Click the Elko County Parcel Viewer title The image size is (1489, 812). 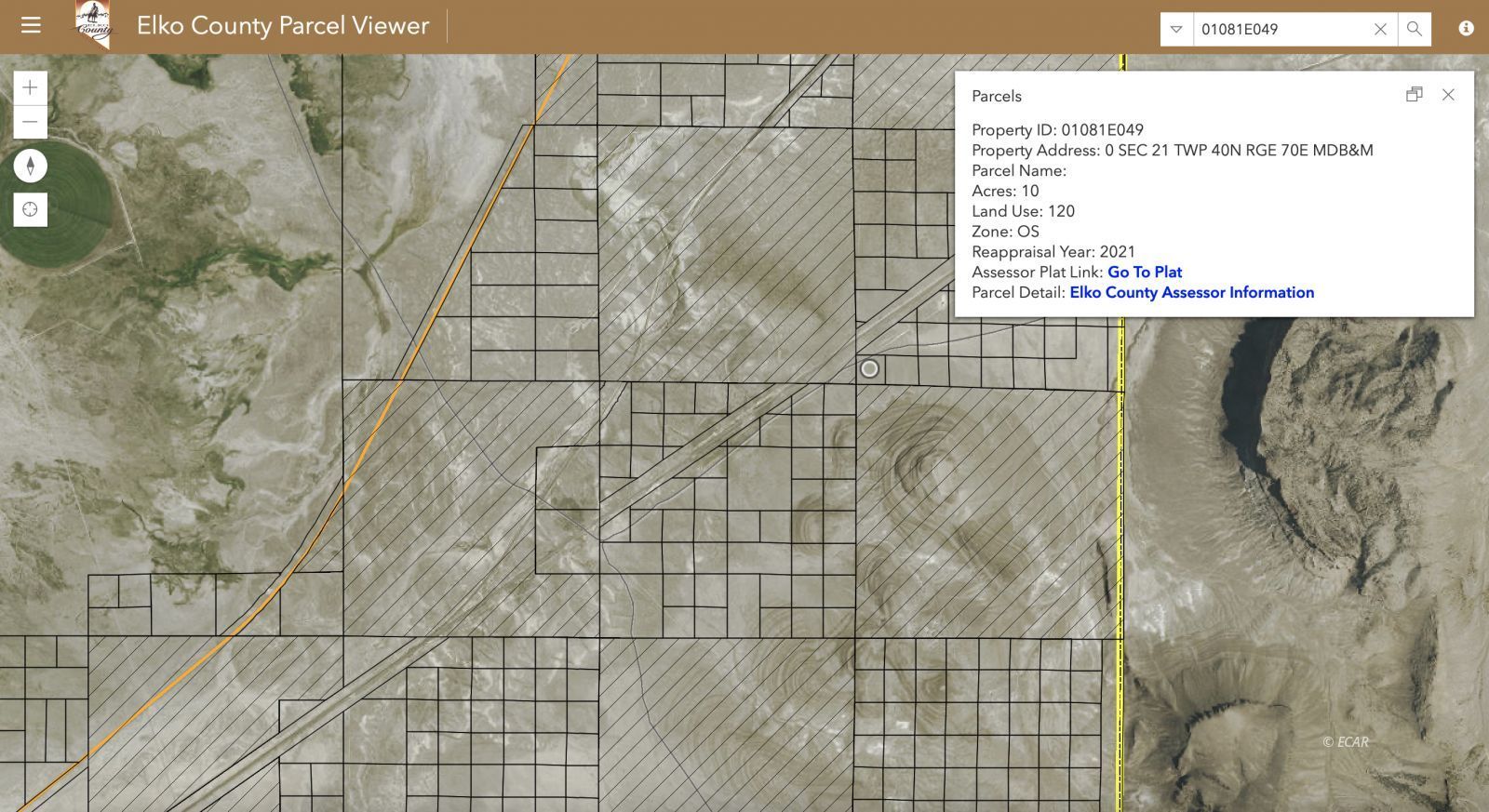pyautogui.click(x=283, y=25)
